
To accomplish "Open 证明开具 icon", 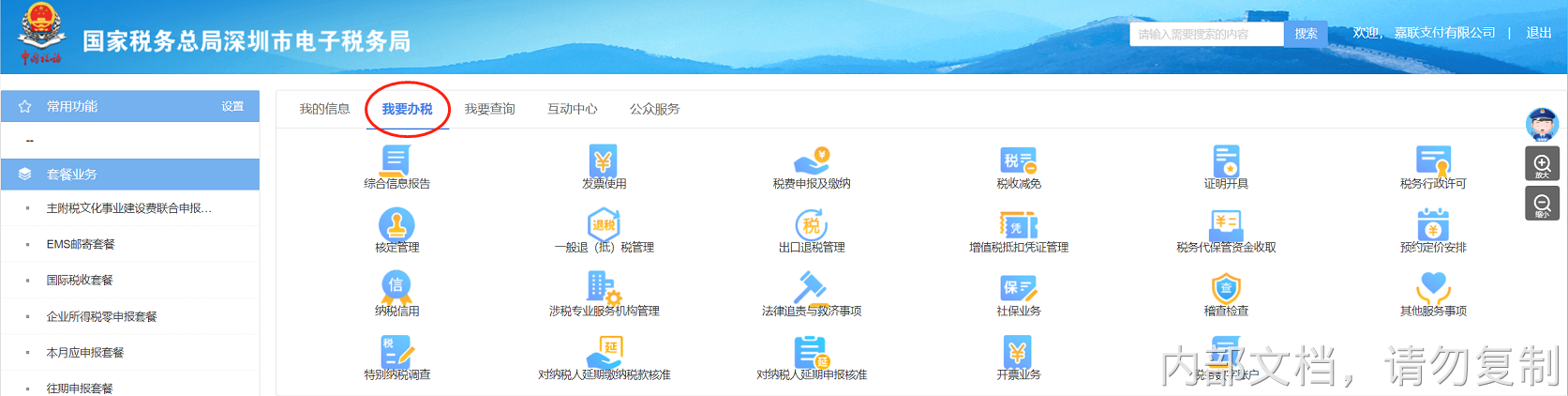I will coord(1226,160).
